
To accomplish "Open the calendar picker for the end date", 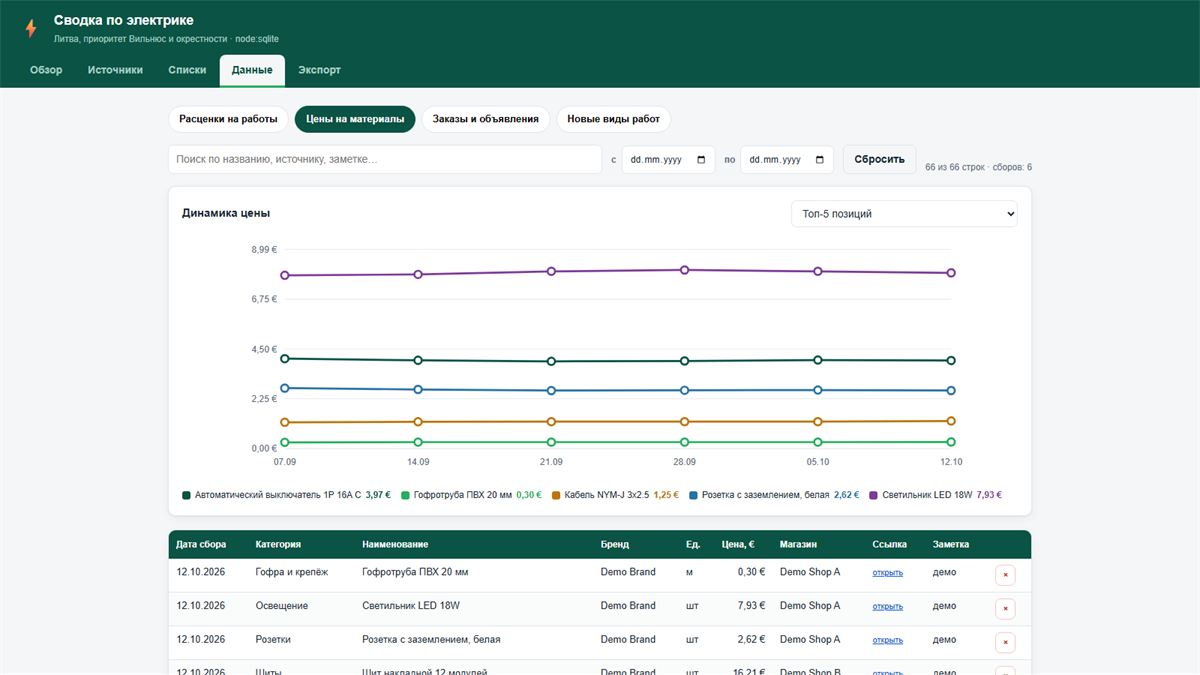I will tap(819, 160).
